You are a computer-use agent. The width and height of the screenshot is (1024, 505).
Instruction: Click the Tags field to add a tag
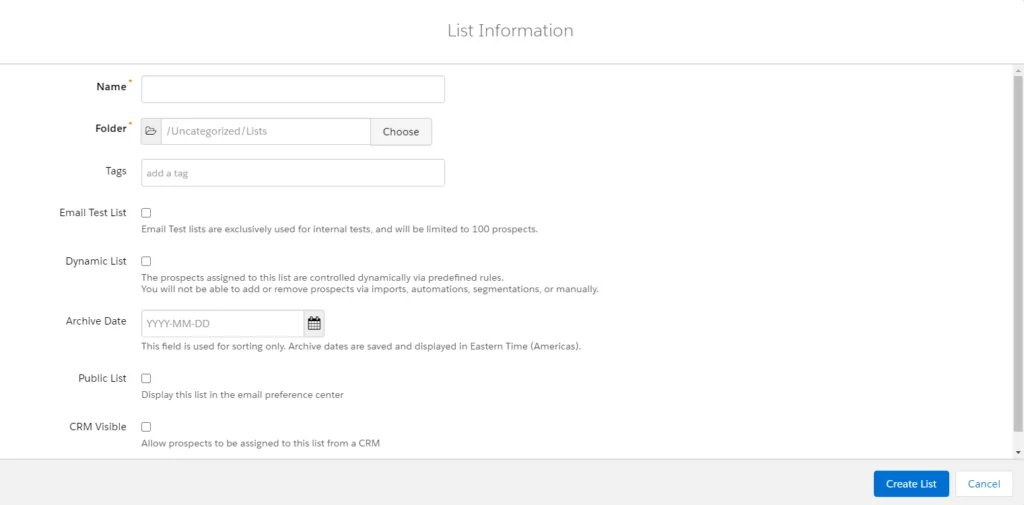pyautogui.click(x=293, y=173)
